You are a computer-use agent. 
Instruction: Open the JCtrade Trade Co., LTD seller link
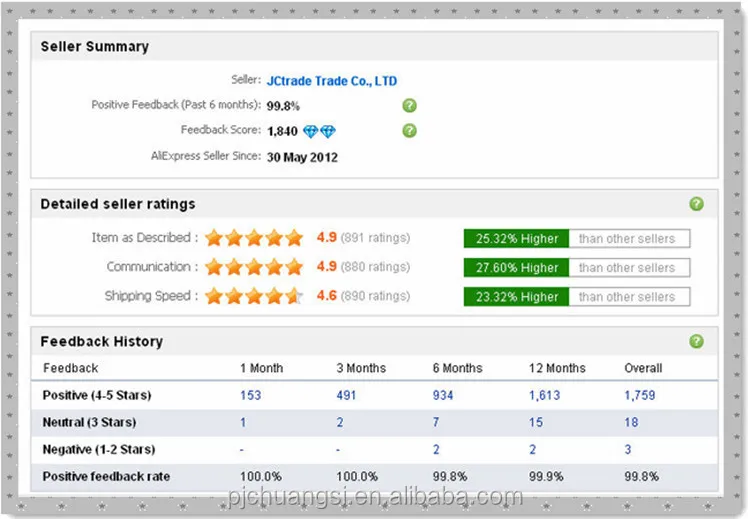click(332, 81)
